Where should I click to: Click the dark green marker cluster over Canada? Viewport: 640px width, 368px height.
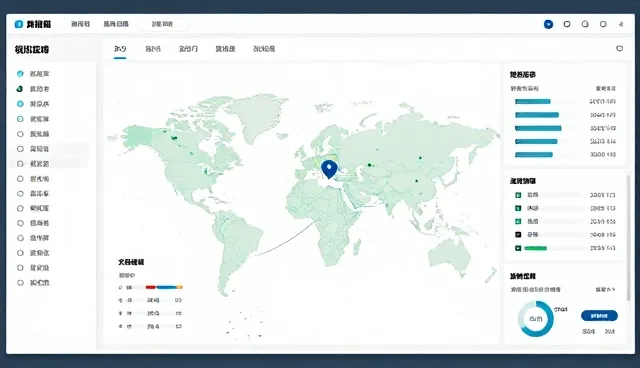pyautogui.click(x=174, y=138)
